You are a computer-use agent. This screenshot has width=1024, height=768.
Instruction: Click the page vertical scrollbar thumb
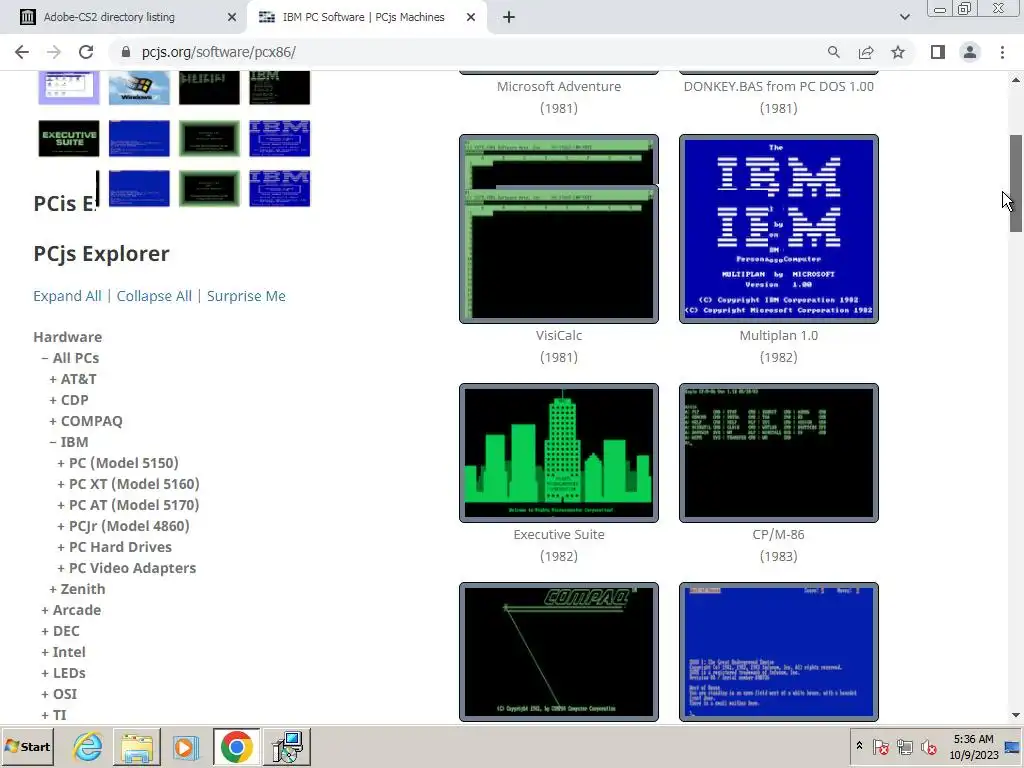(x=1016, y=183)
